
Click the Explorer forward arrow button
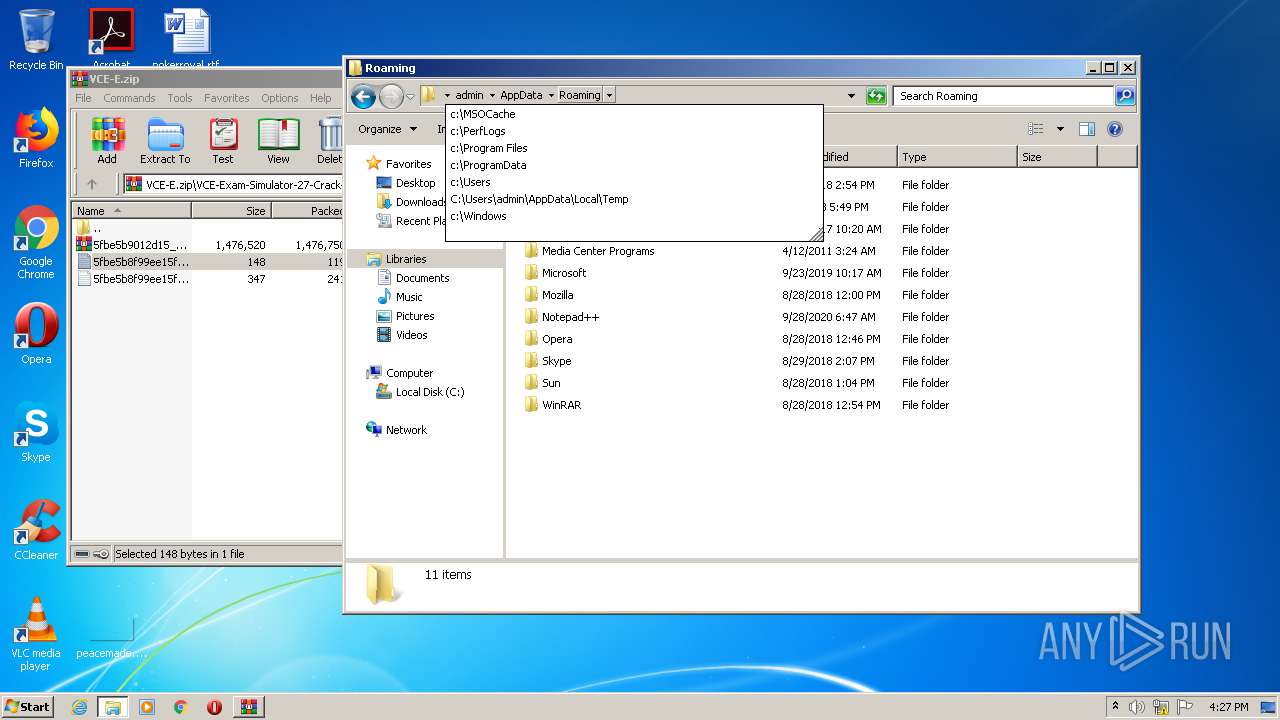coord(391,96)
